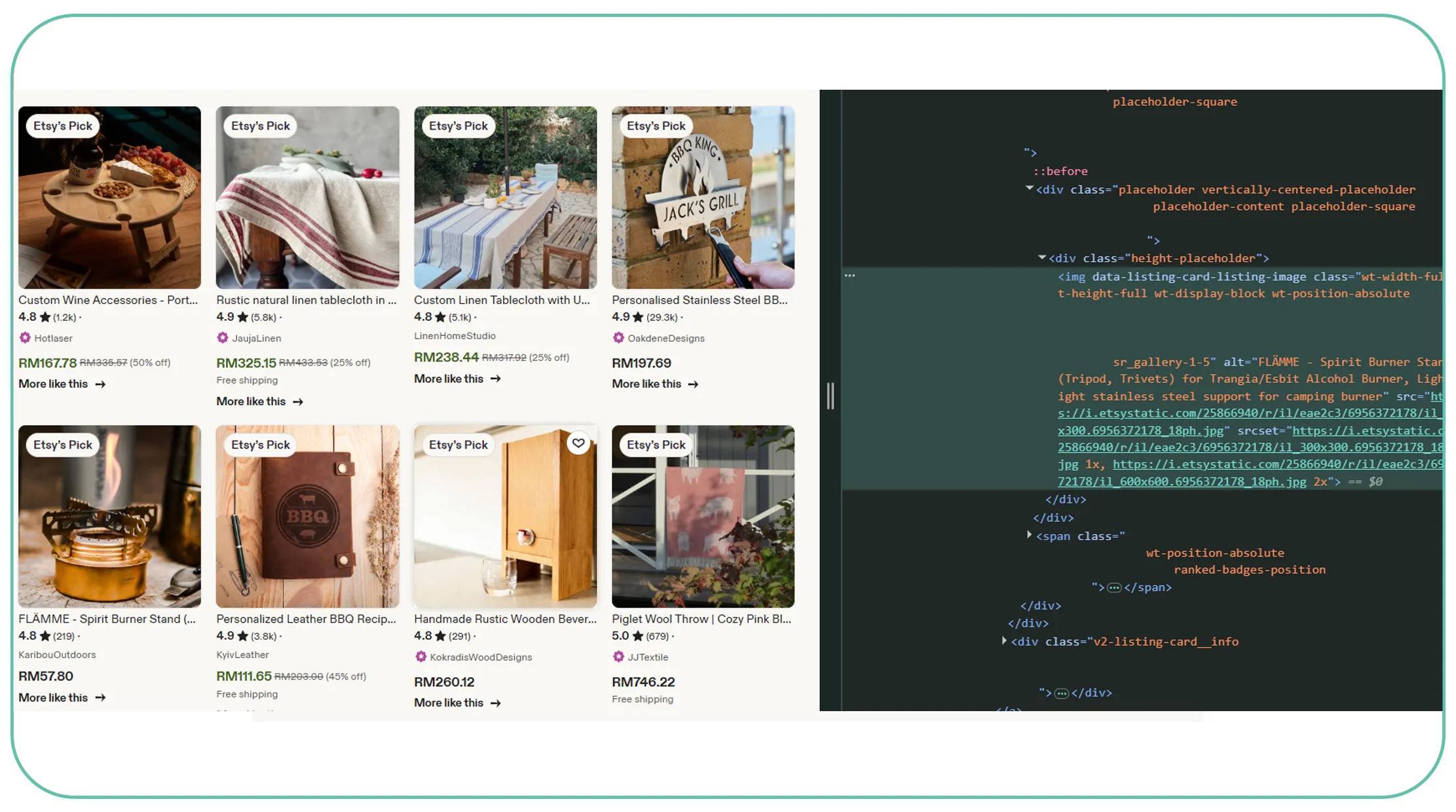Screen dimensions: 1456x812
Task: Click the rating star of Rustic natural linen tablecloth
Action: click(x=243, y=318)
